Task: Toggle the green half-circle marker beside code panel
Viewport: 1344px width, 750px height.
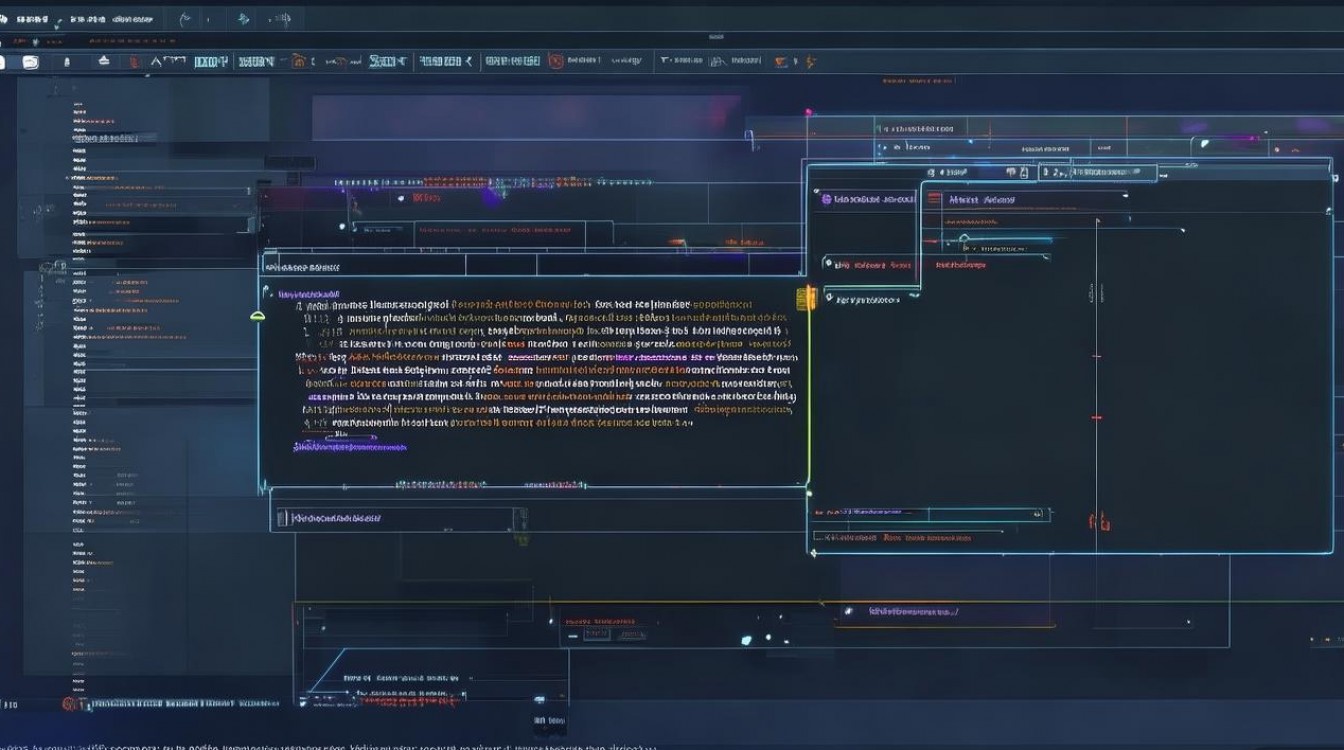Action: (257, 316)
